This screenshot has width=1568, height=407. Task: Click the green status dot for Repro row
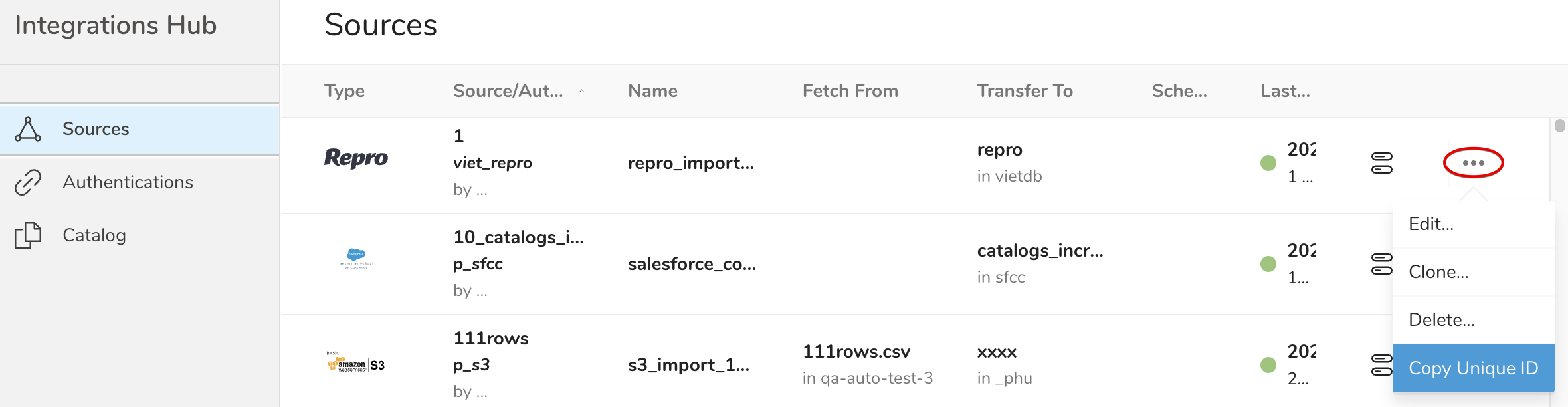click(1268, 163)
